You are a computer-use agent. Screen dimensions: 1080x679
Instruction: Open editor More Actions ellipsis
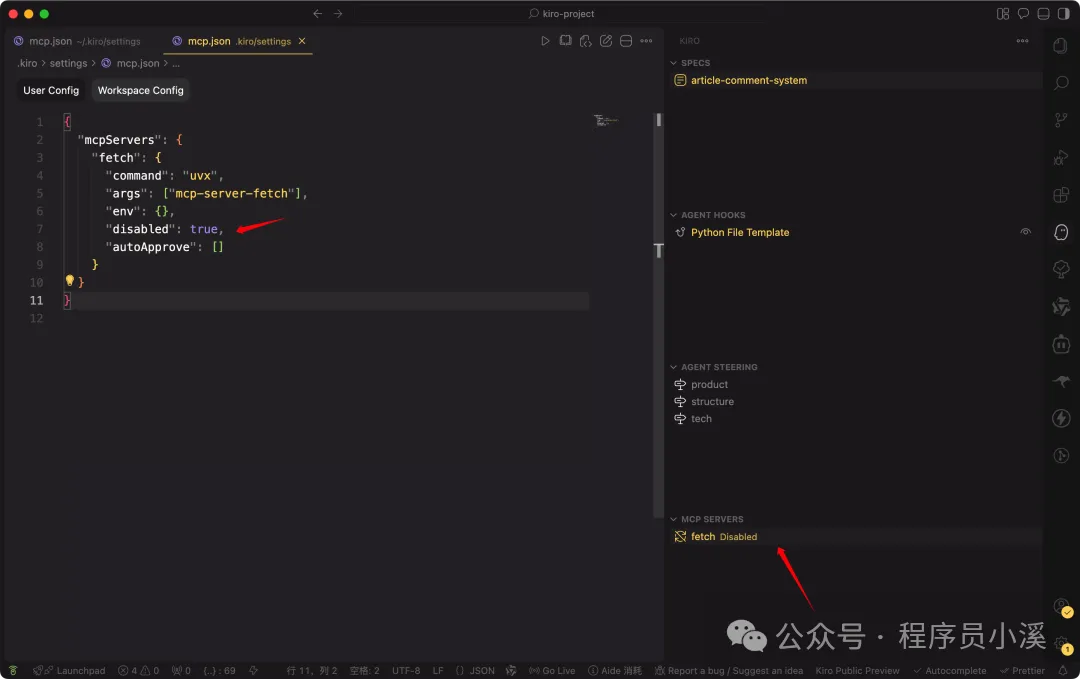646,41
